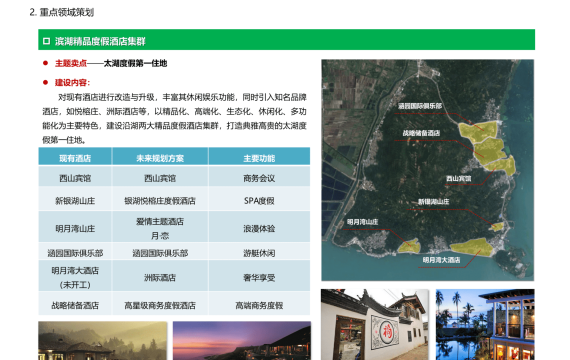Click the map label 西山宾馆
This screenshot has width=570, height=360.
point(458,178)
